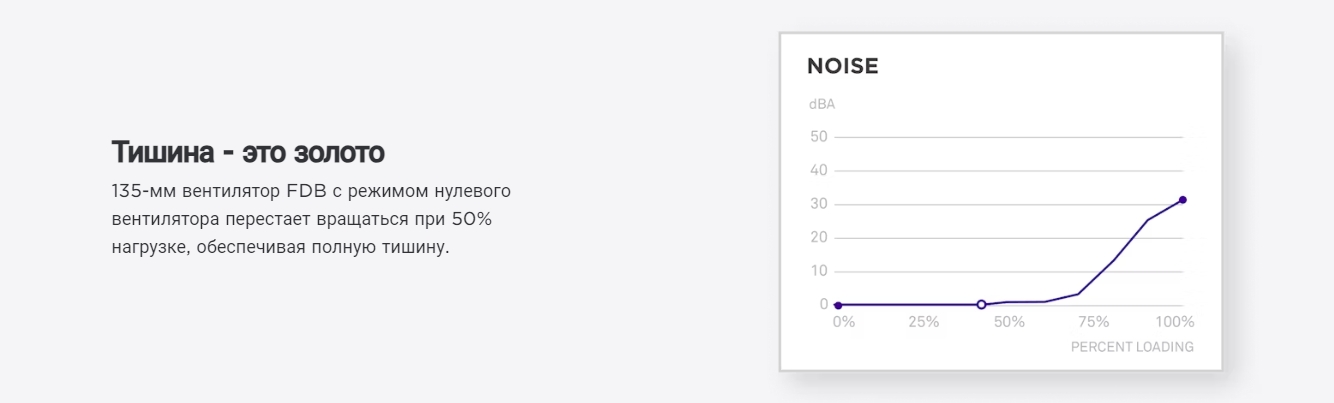The width and height of the screenshot is (1334, 403).
Task: Click the 100% loading axis label
Action: [x=1175, y=322]
